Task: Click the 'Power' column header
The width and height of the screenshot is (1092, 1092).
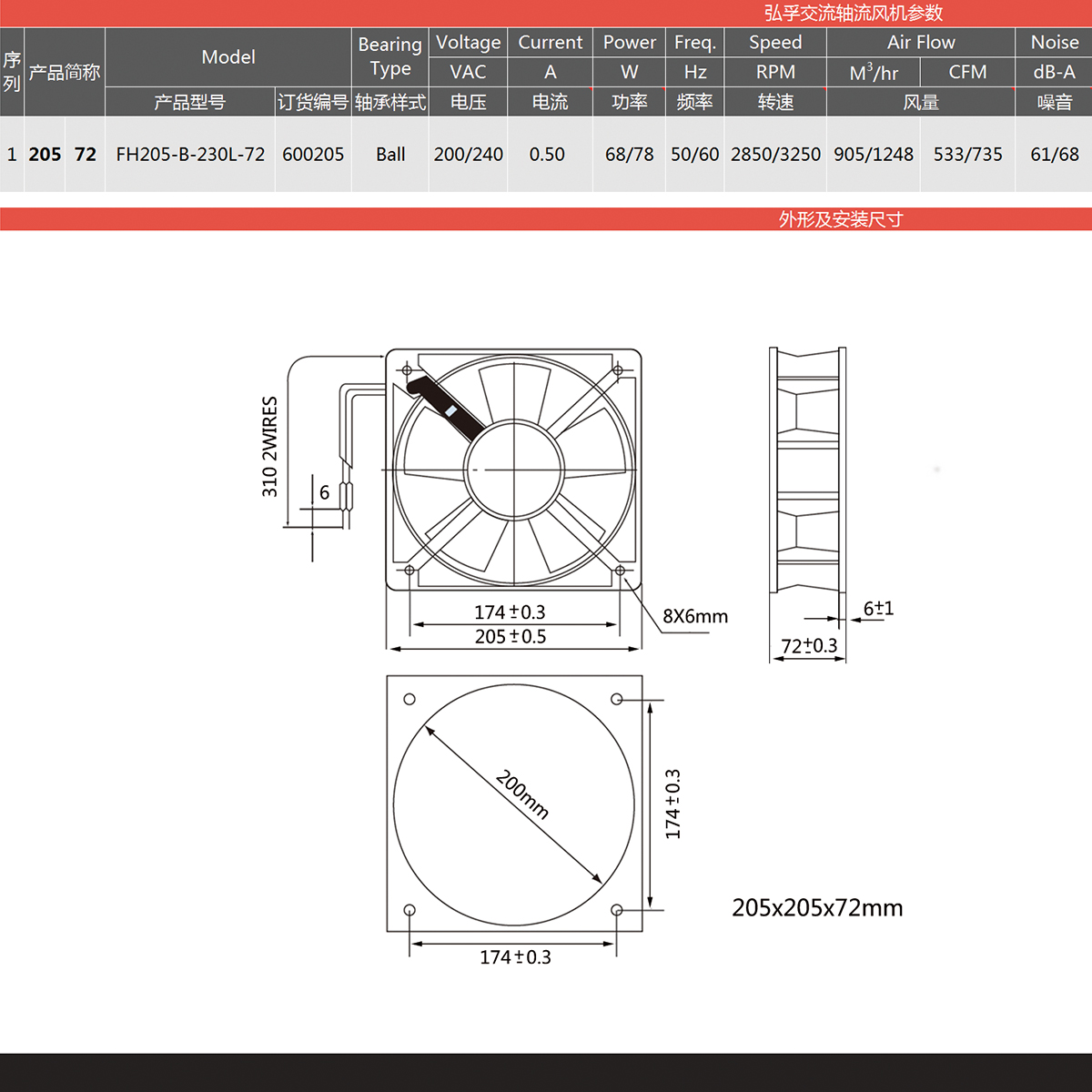Action: click(x=630, y=42)
